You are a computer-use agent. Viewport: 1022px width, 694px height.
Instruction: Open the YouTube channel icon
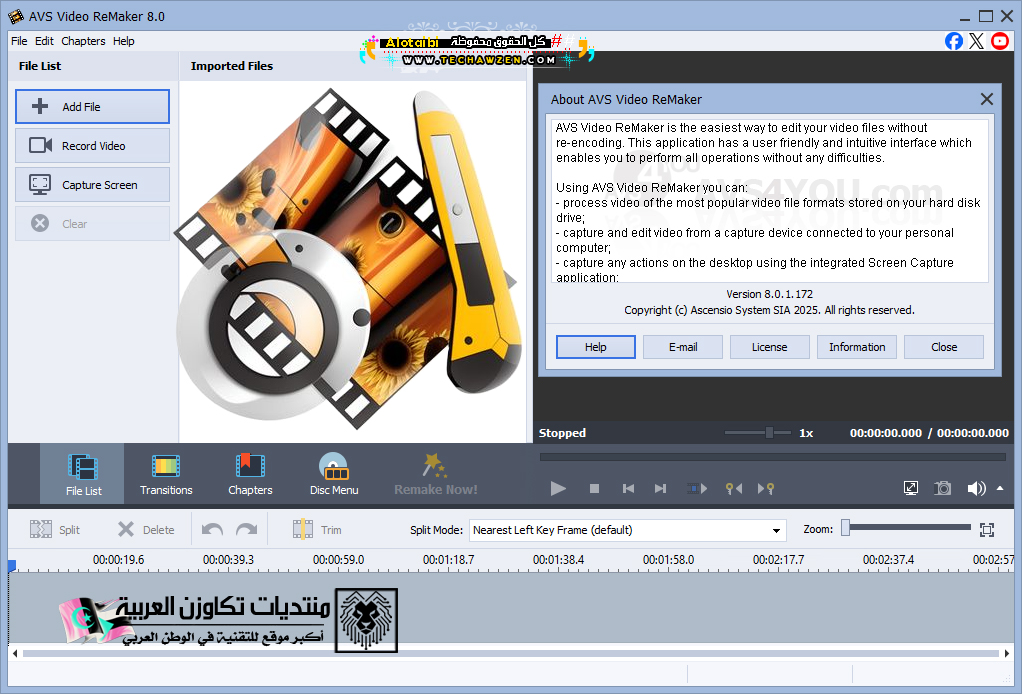point(1000,41)
